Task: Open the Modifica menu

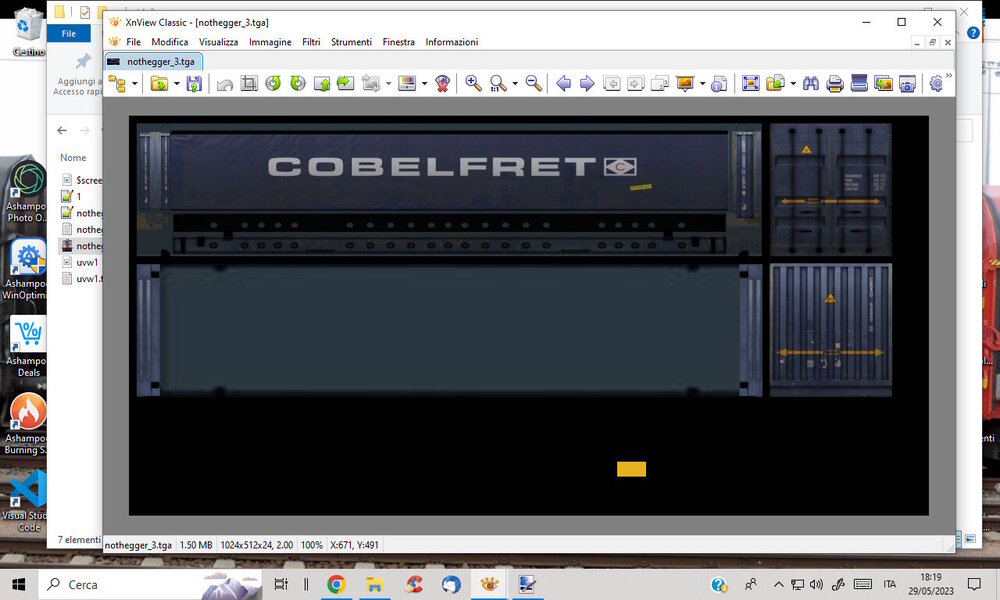Action: point(170,42)
